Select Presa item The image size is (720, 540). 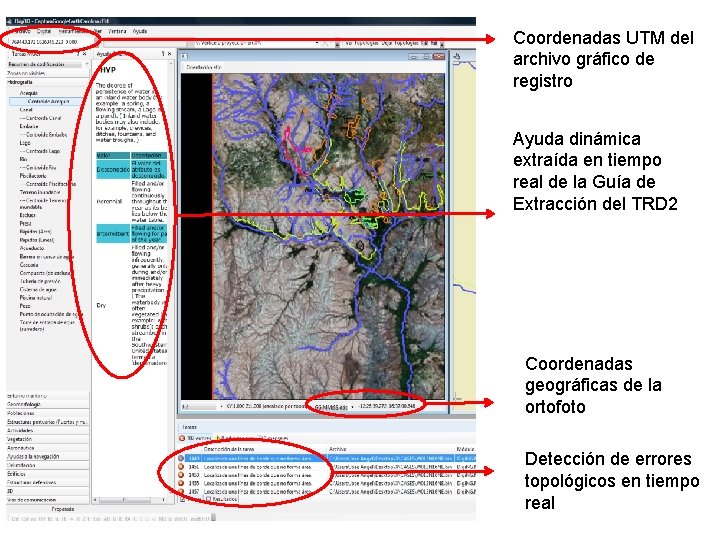click(x=25, y=223)
